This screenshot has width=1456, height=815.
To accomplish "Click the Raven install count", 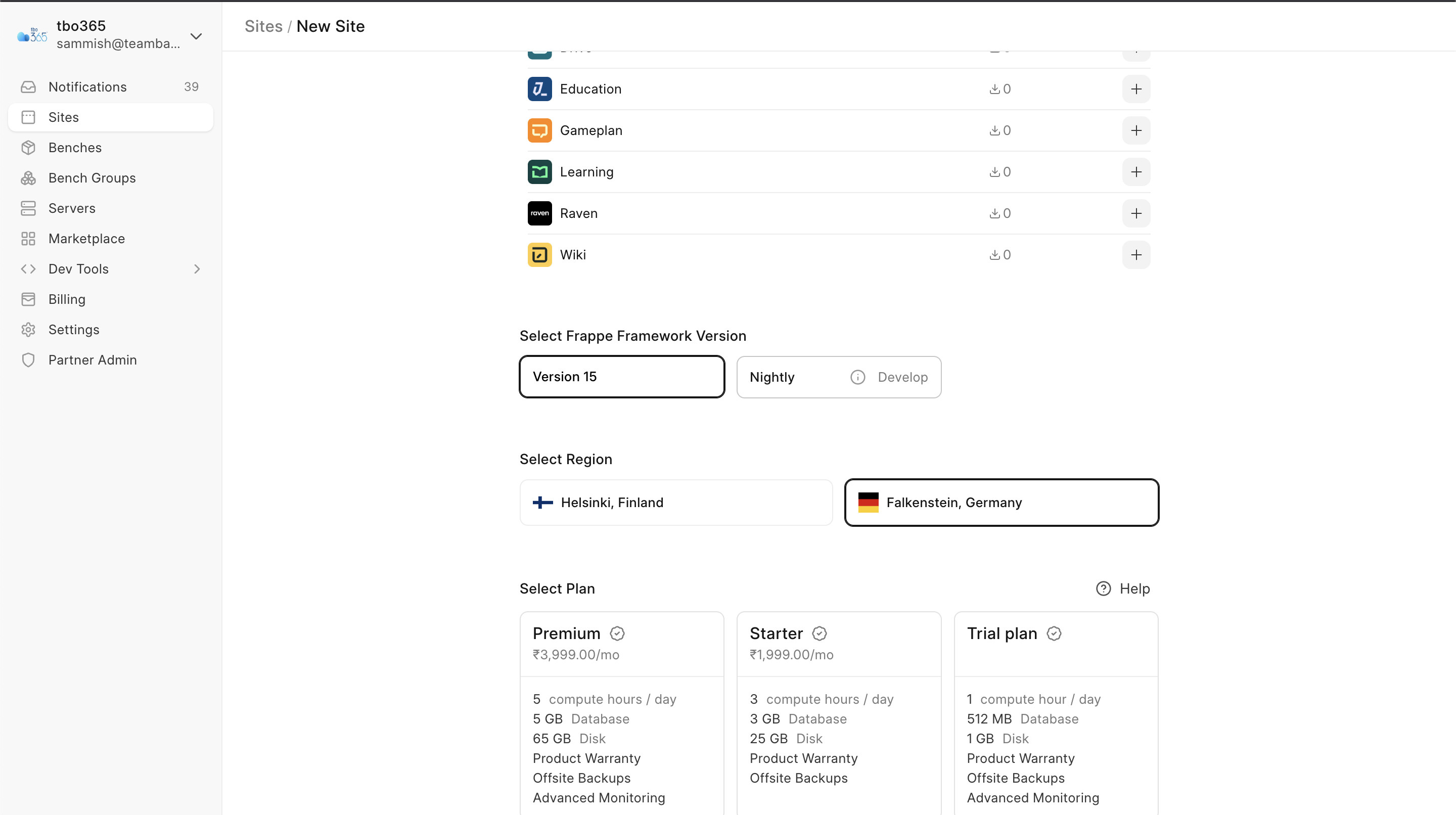I will coord(1000,213).
